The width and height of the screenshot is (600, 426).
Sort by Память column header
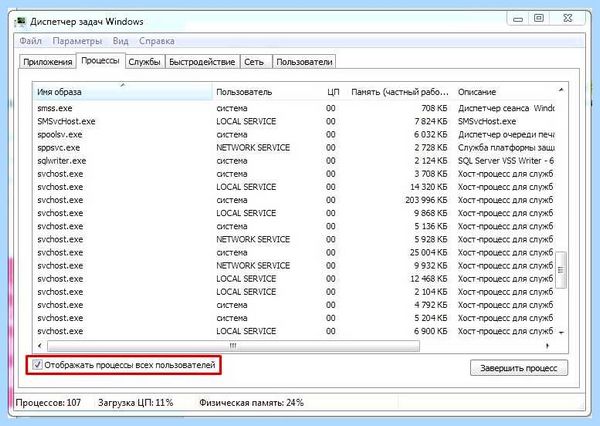(x=399, y=92)
